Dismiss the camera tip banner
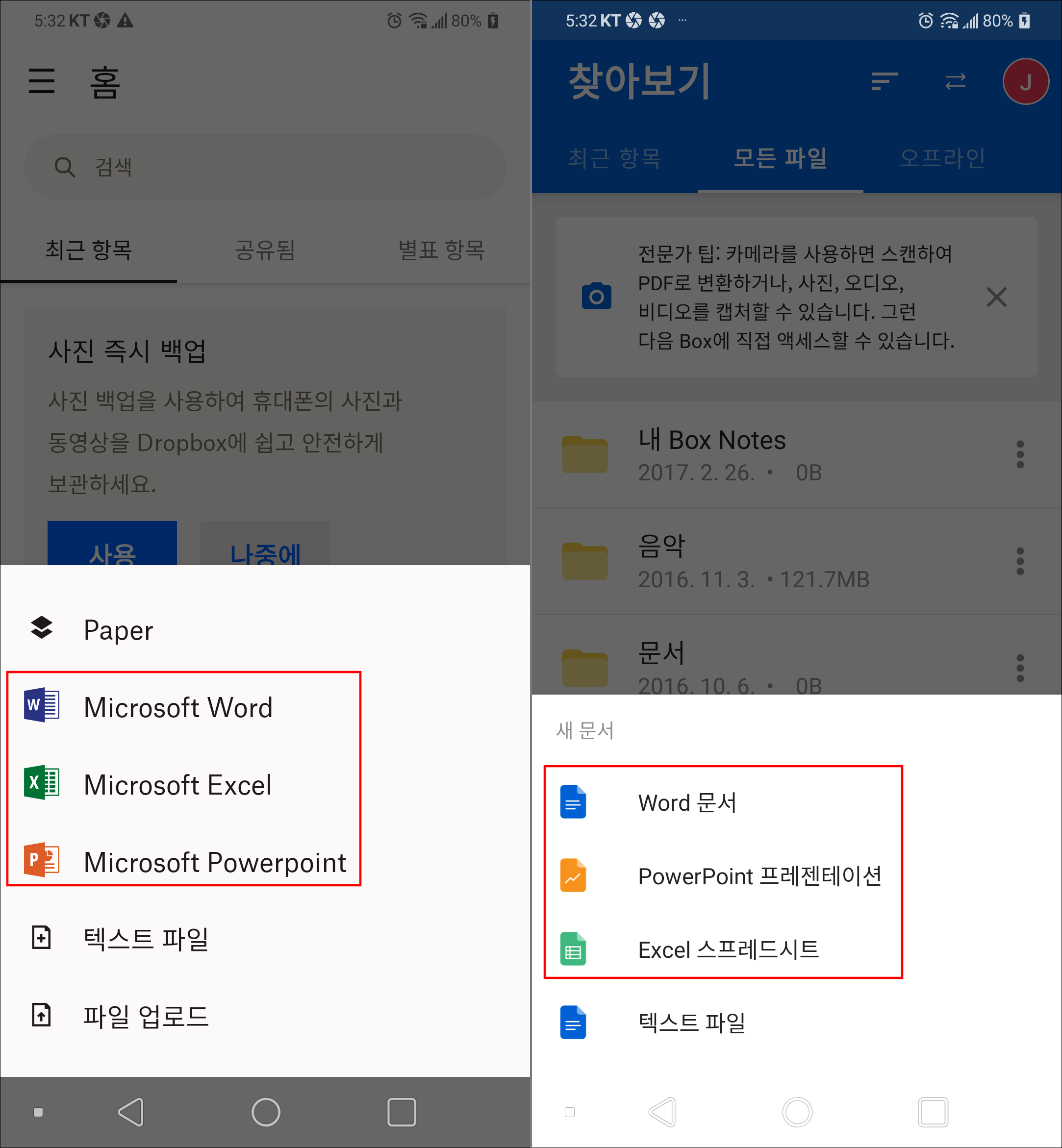1062x1148 pixels. tap(996, 297)
